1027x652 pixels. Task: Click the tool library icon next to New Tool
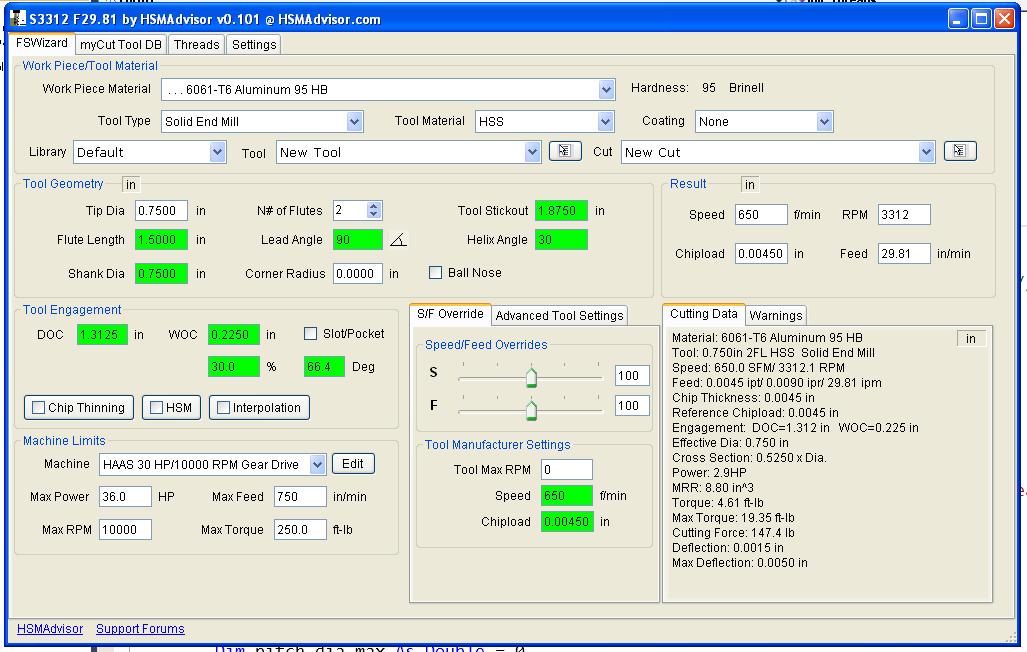[x=565, y=151]
